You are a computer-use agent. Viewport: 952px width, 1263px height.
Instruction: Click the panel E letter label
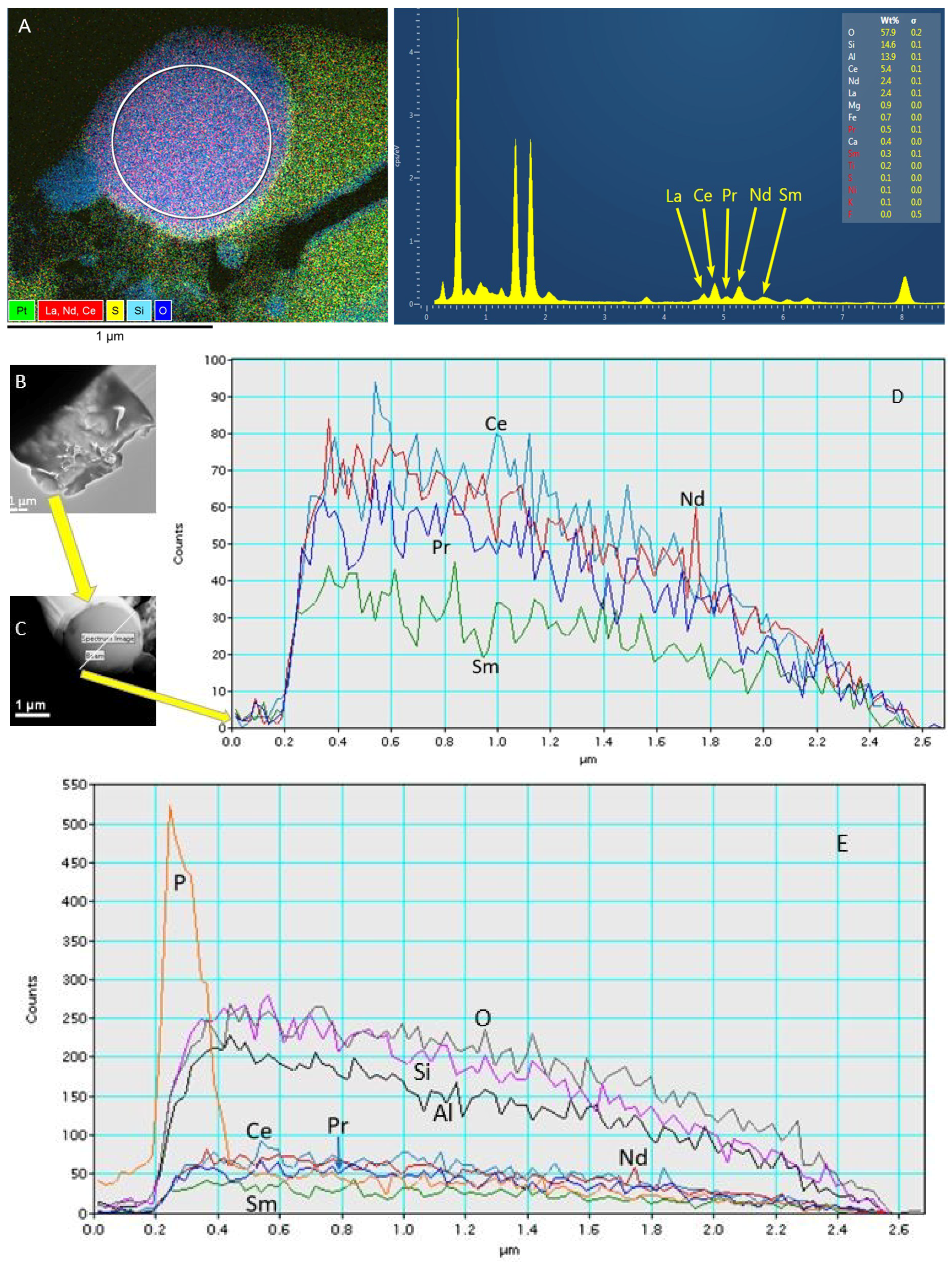[842, 843]
